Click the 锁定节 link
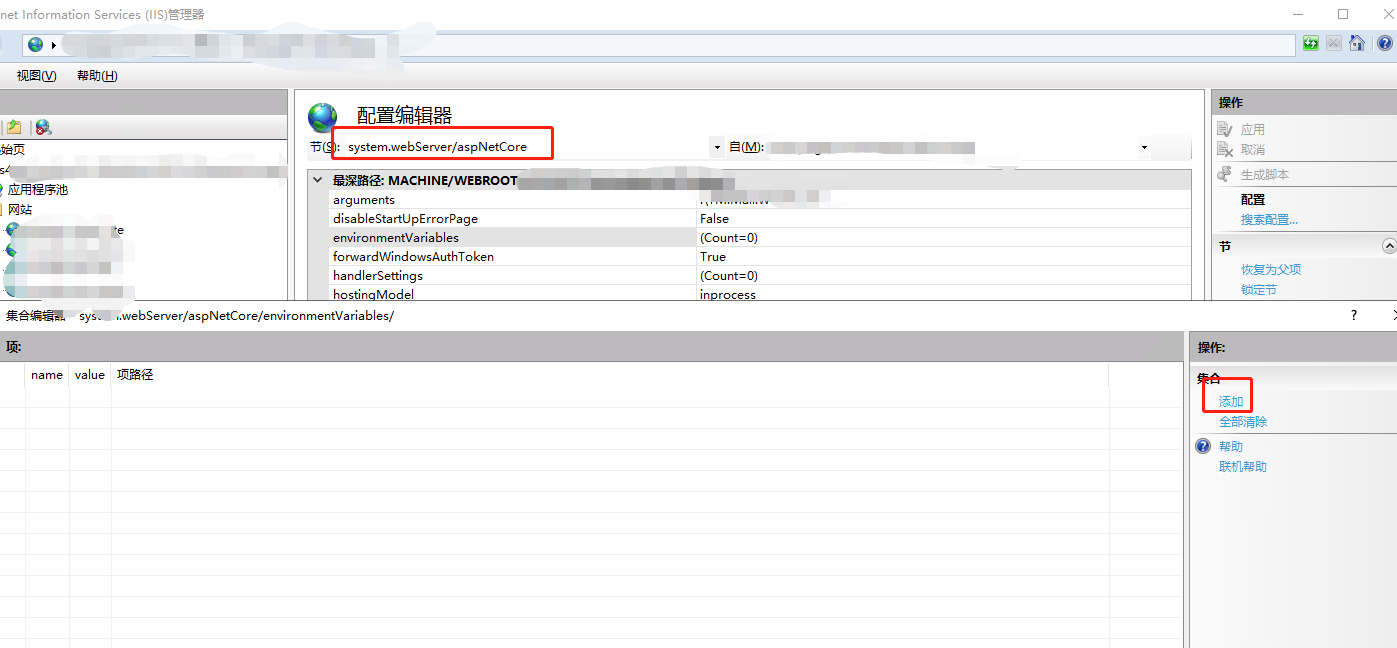 (1259, 290)
